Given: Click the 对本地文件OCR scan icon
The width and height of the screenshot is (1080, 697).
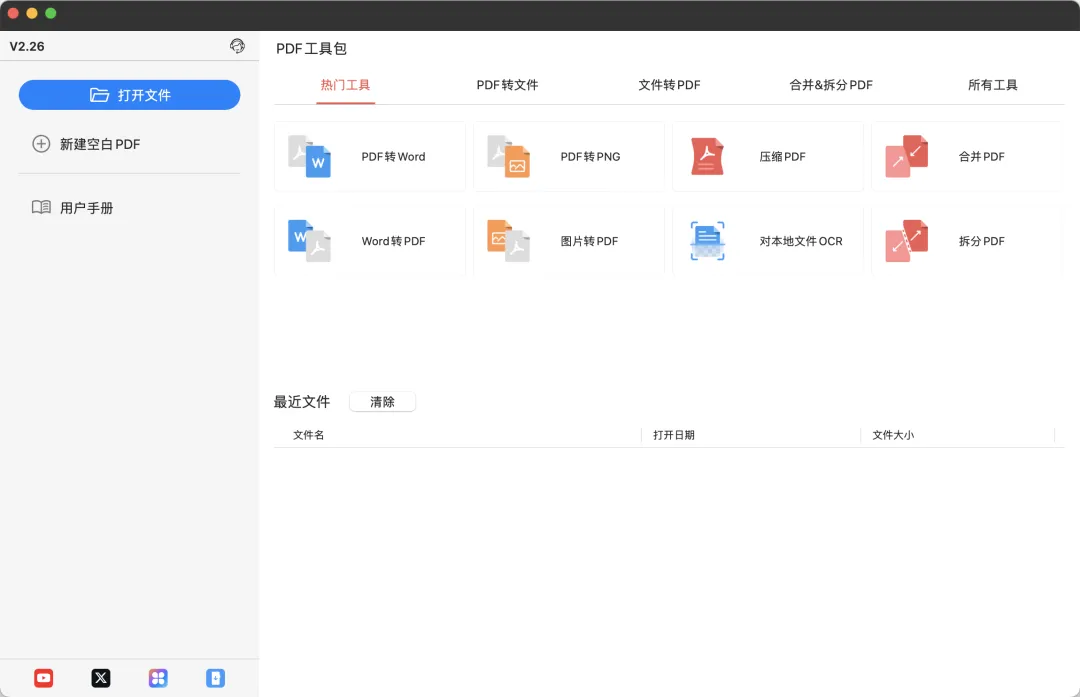Looking at the screenshot, I should pyautogui.click(x=707, y=241).
